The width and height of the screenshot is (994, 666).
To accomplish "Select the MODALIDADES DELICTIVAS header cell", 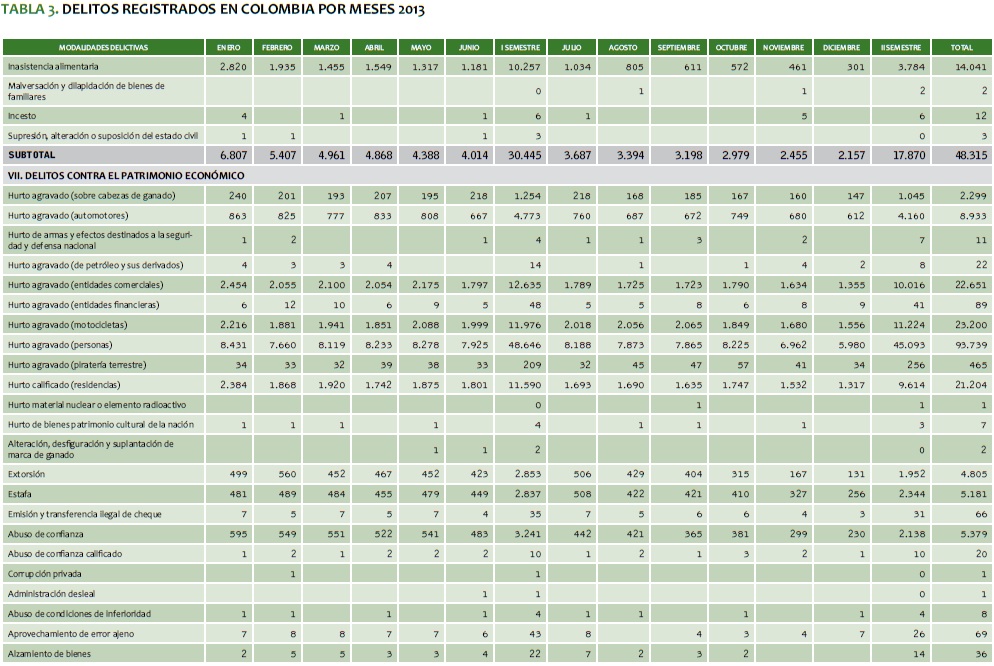I will (x=103, y=47).
